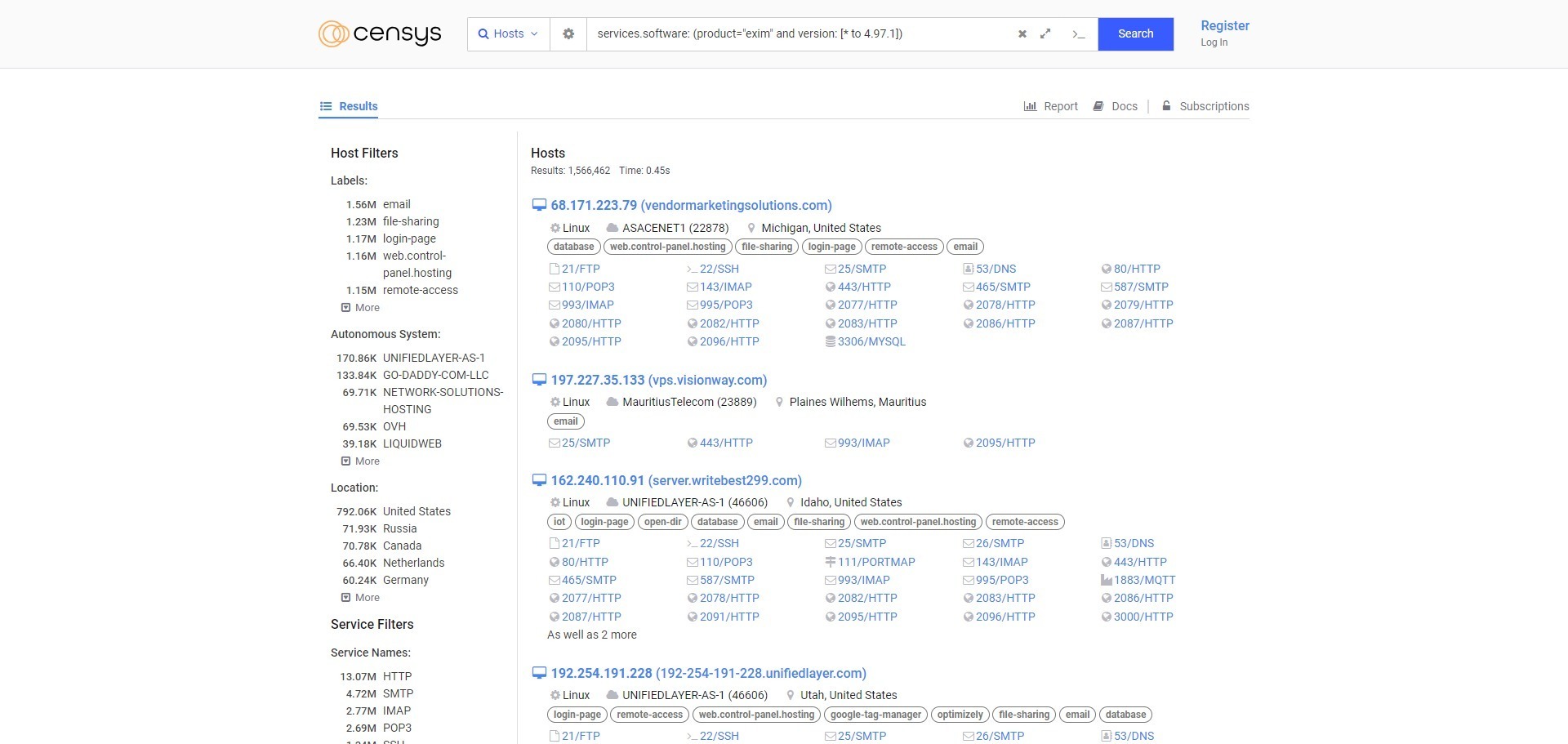
Task: Click 'As well as 2 more' text
Action: pyautogui.click(x=592, y=635)
